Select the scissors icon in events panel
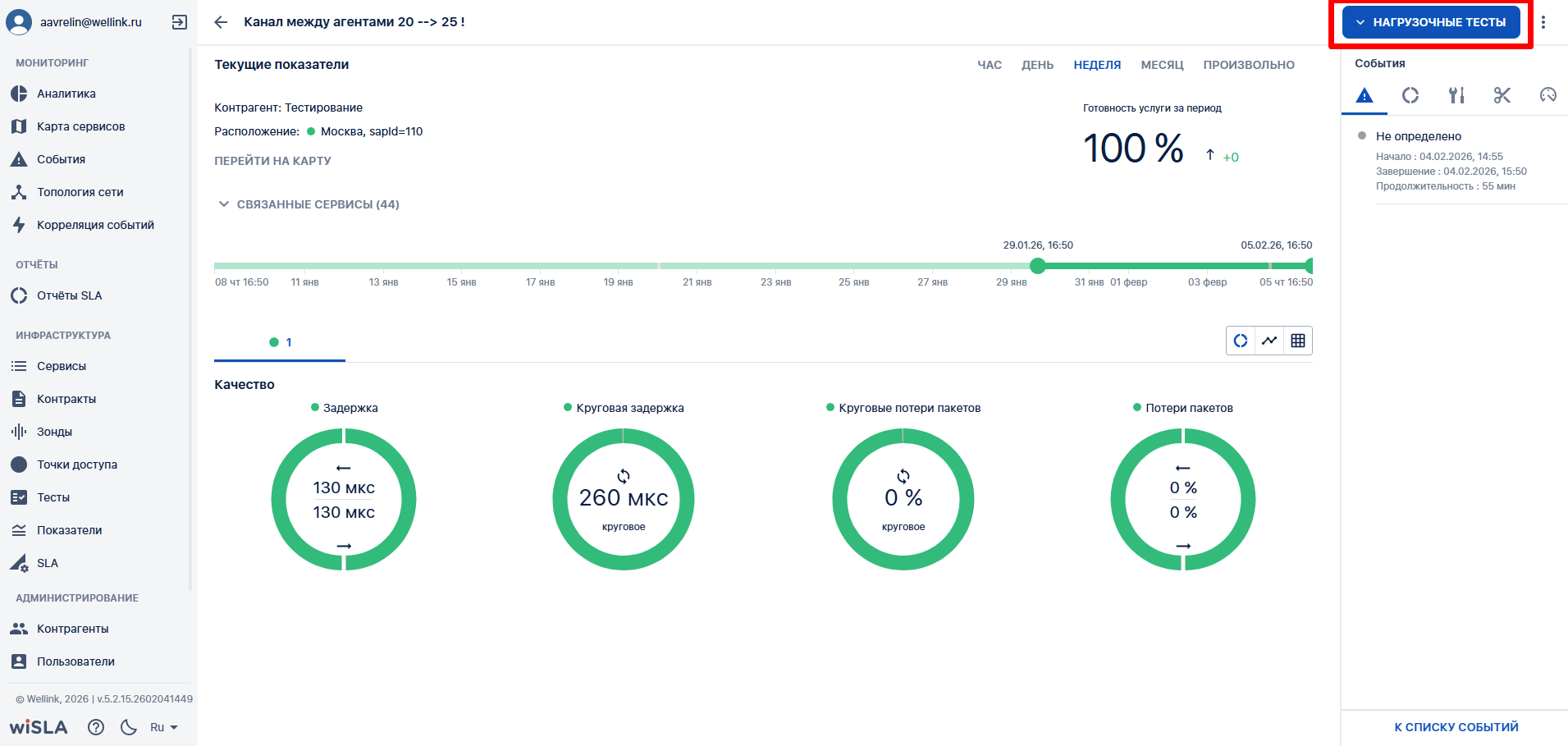Viewport: 1568px width, 746px height. 1502,95
